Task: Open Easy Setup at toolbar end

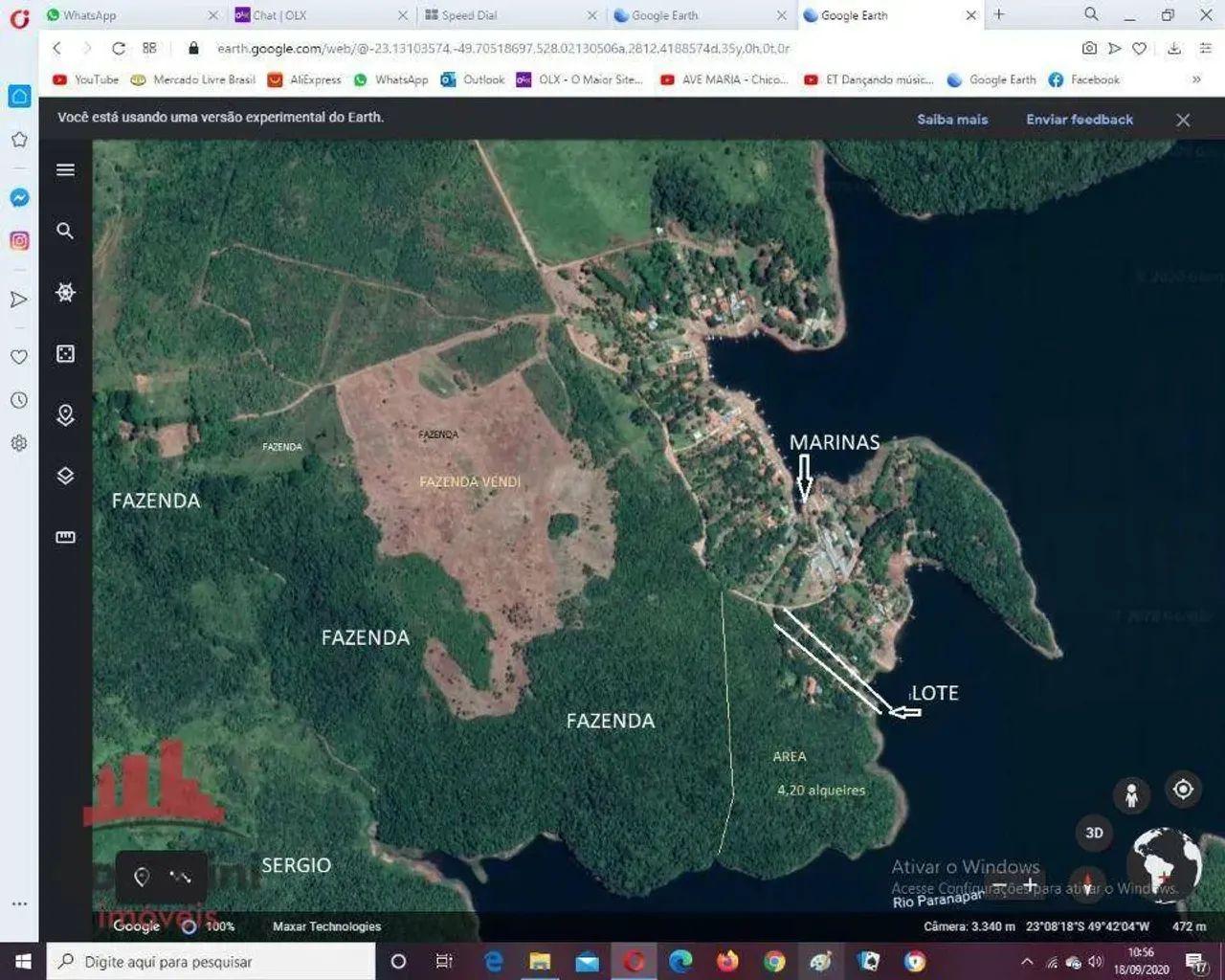Action: 1205,48
